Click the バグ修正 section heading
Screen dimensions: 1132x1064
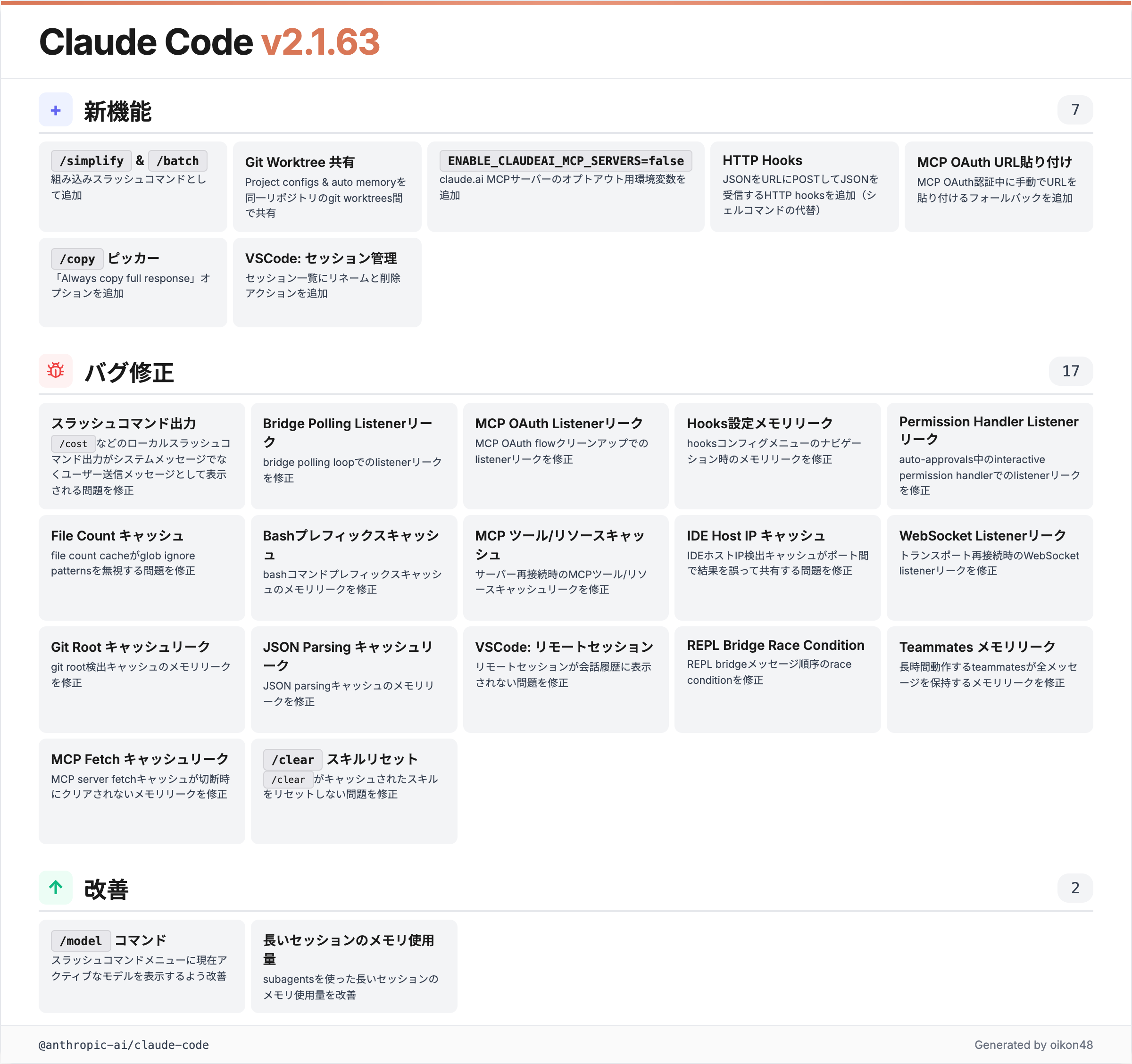coord(129,372)
